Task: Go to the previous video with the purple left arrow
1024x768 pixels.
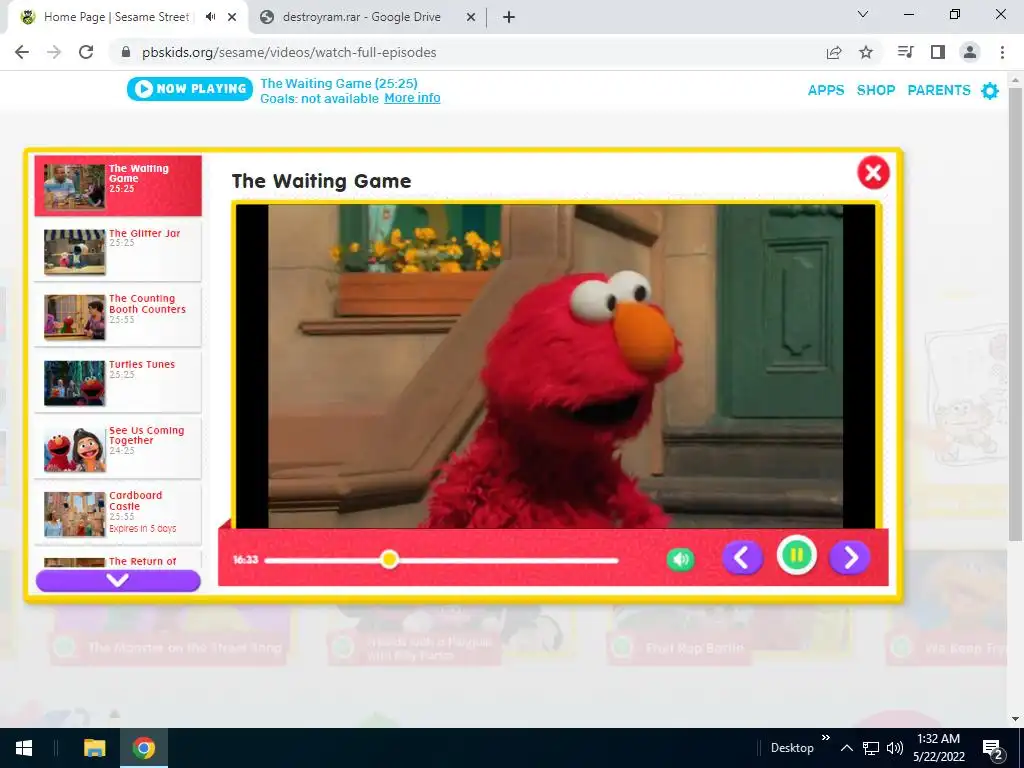Action: click(x=742, y=558)
